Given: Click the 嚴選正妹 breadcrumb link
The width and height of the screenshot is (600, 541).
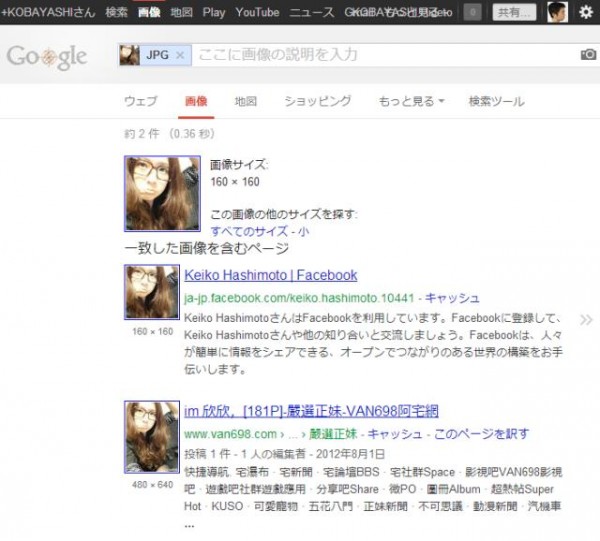Looking at the screenshot, I should [333, 434].
